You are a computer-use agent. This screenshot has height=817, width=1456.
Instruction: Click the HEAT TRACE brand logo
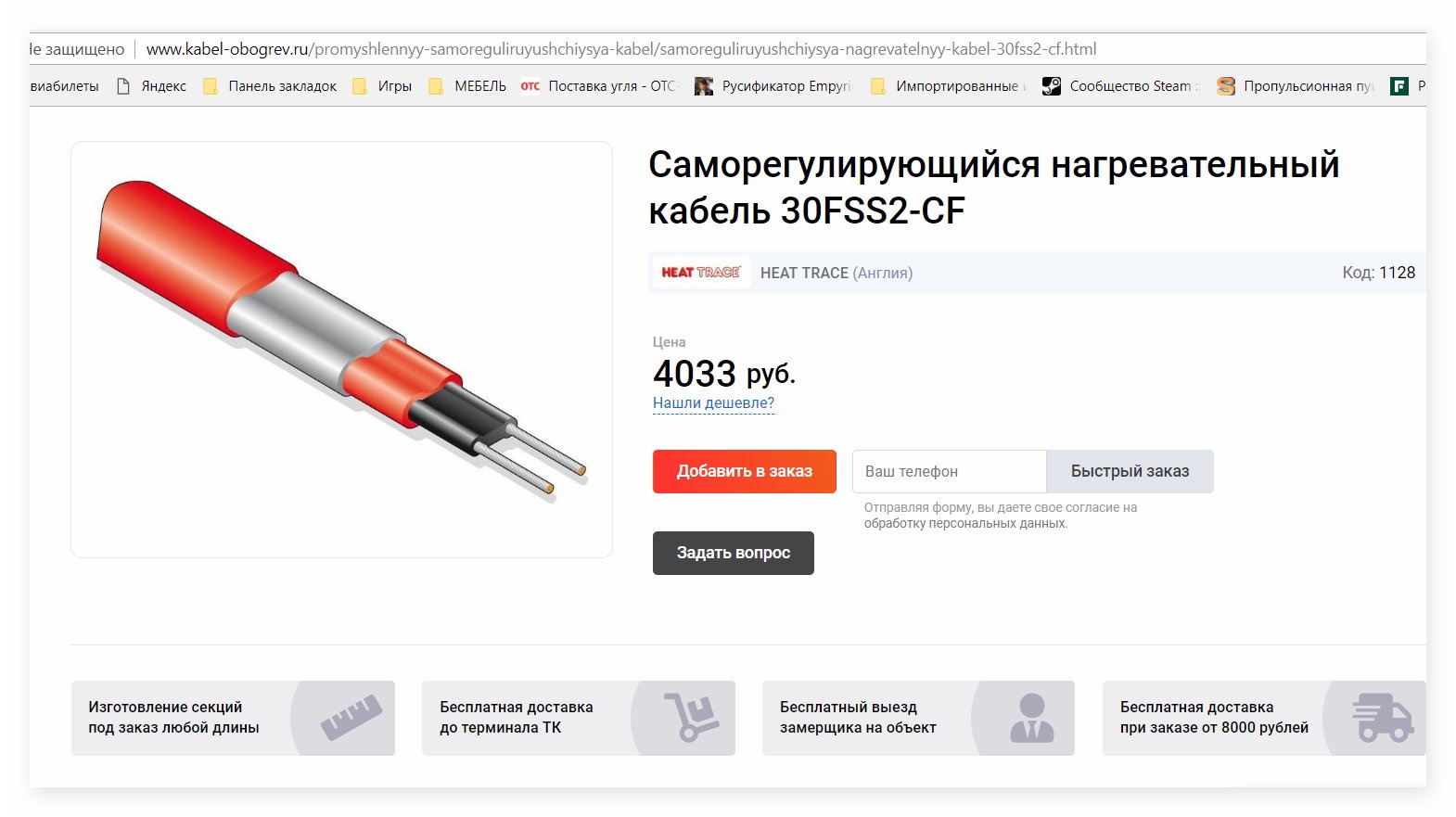tap(701, 273)
